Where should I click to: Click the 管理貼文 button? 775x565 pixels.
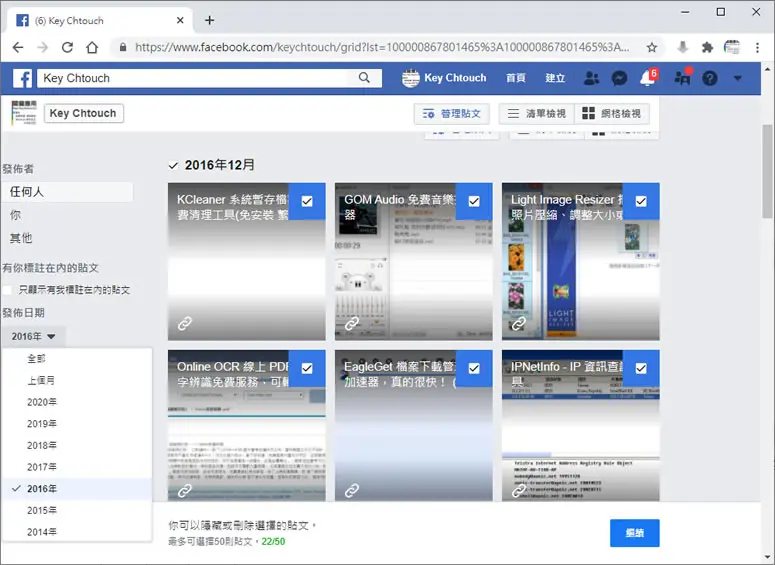tap(452, 114)
